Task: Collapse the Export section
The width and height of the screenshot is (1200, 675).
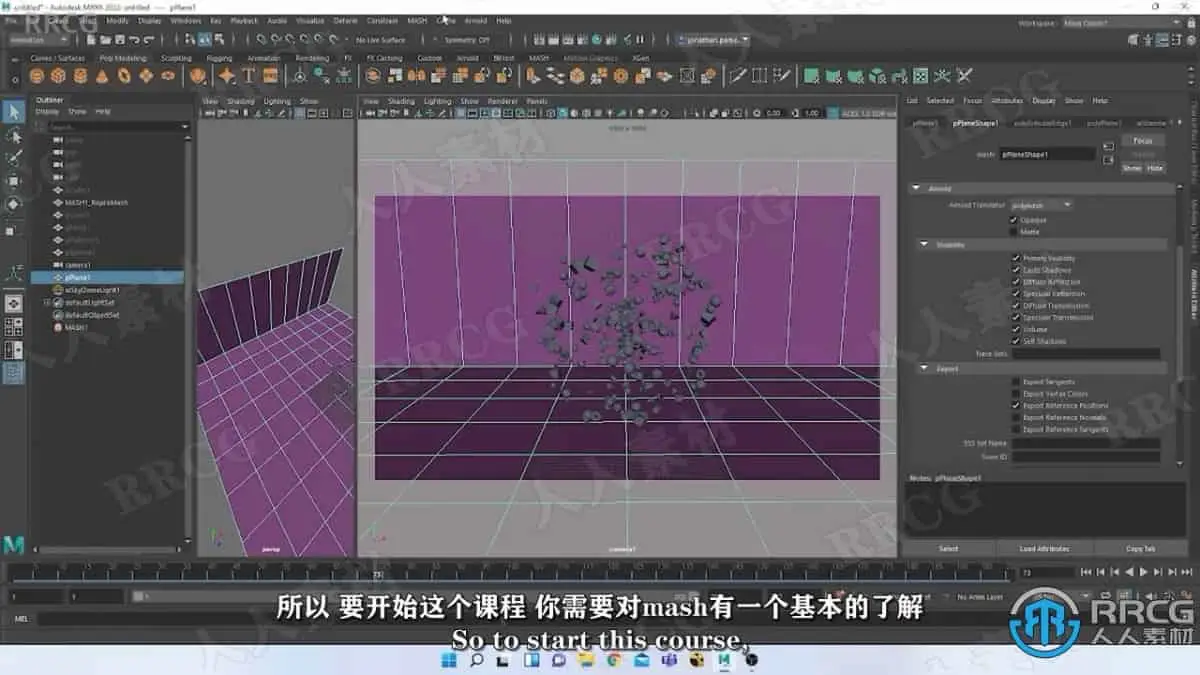Action: coord(923,368)
